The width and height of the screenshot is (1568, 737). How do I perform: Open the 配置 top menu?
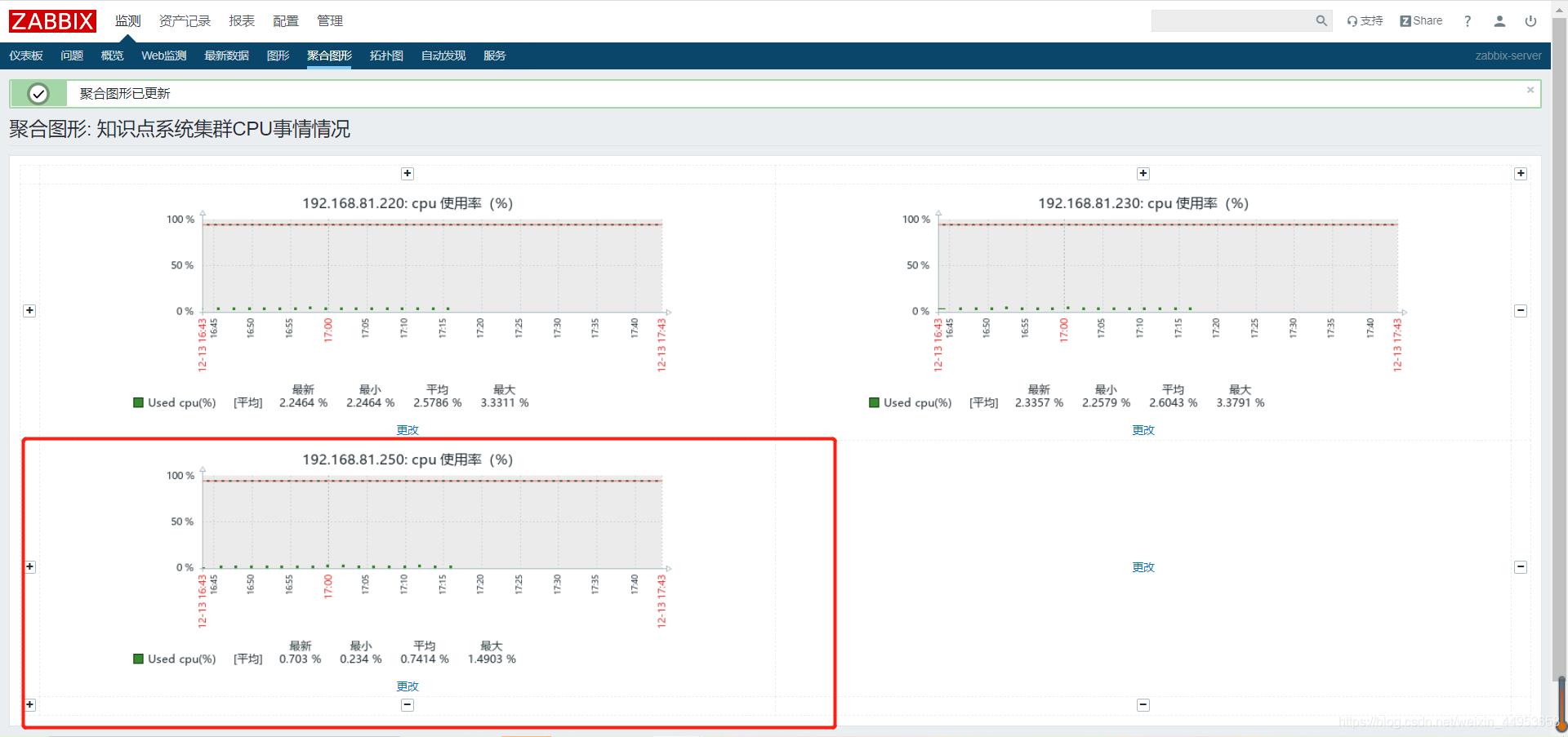(286, 21)
